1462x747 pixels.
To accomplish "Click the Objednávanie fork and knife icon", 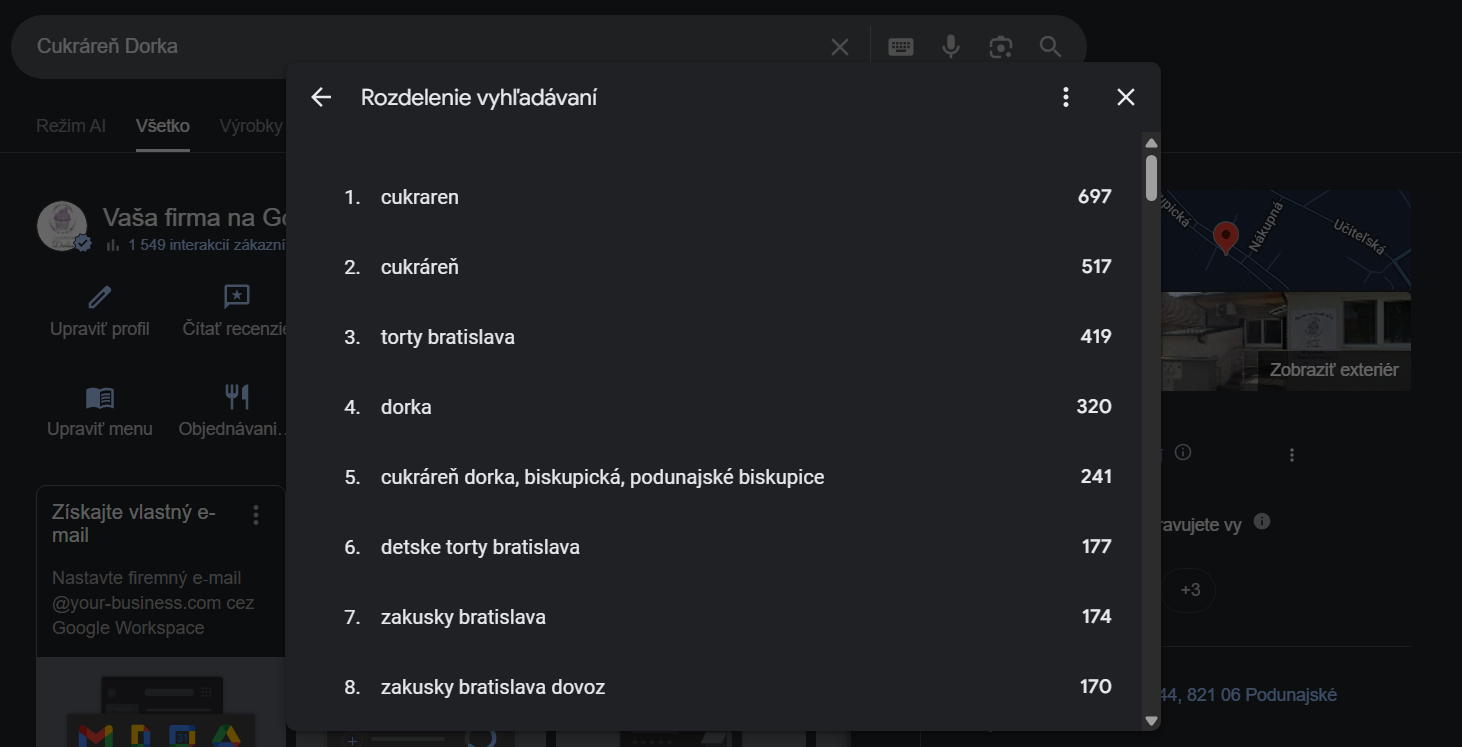I will [x=237, y=397].
